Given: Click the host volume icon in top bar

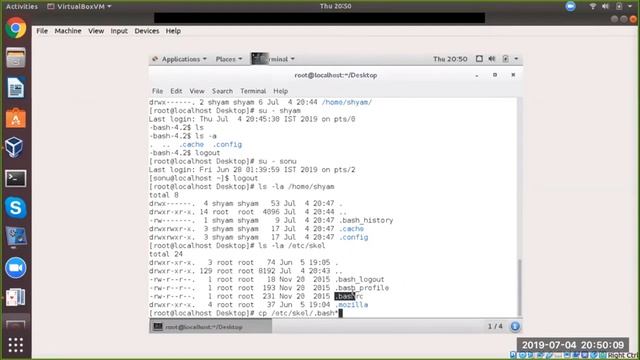Looking at the screenshot, I should pos(605,6).
